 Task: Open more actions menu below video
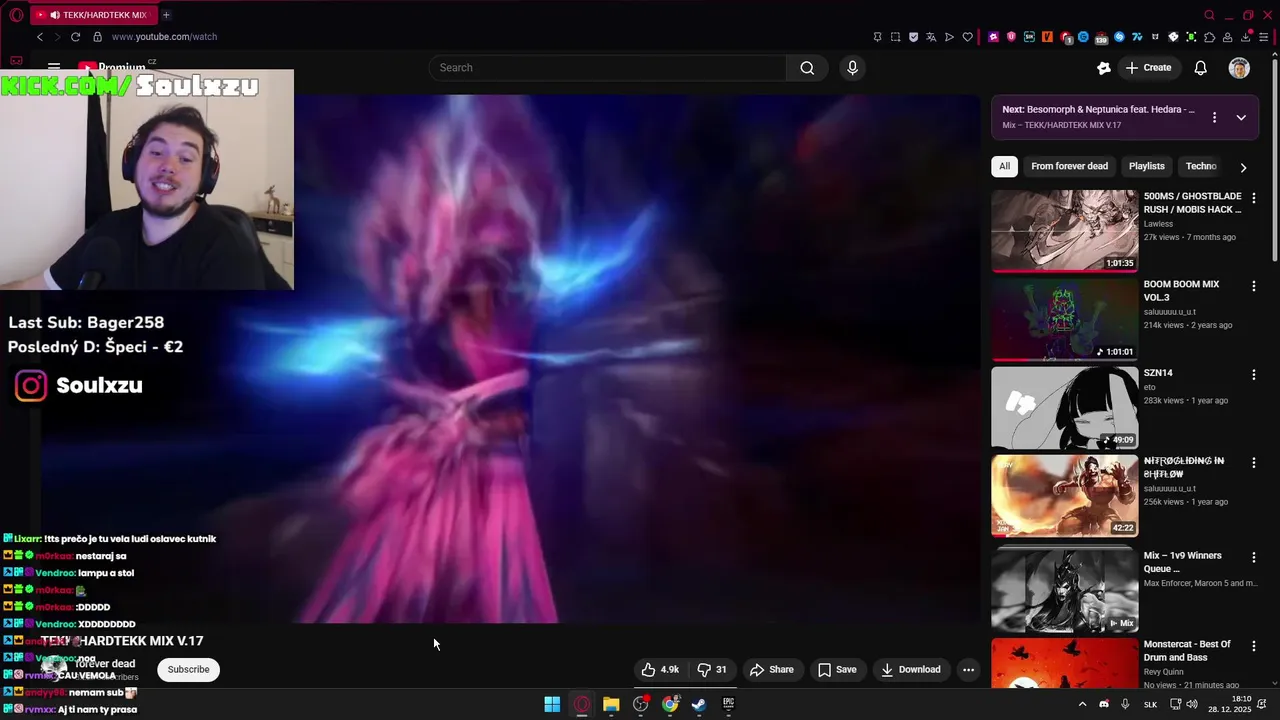coord(968,670)
